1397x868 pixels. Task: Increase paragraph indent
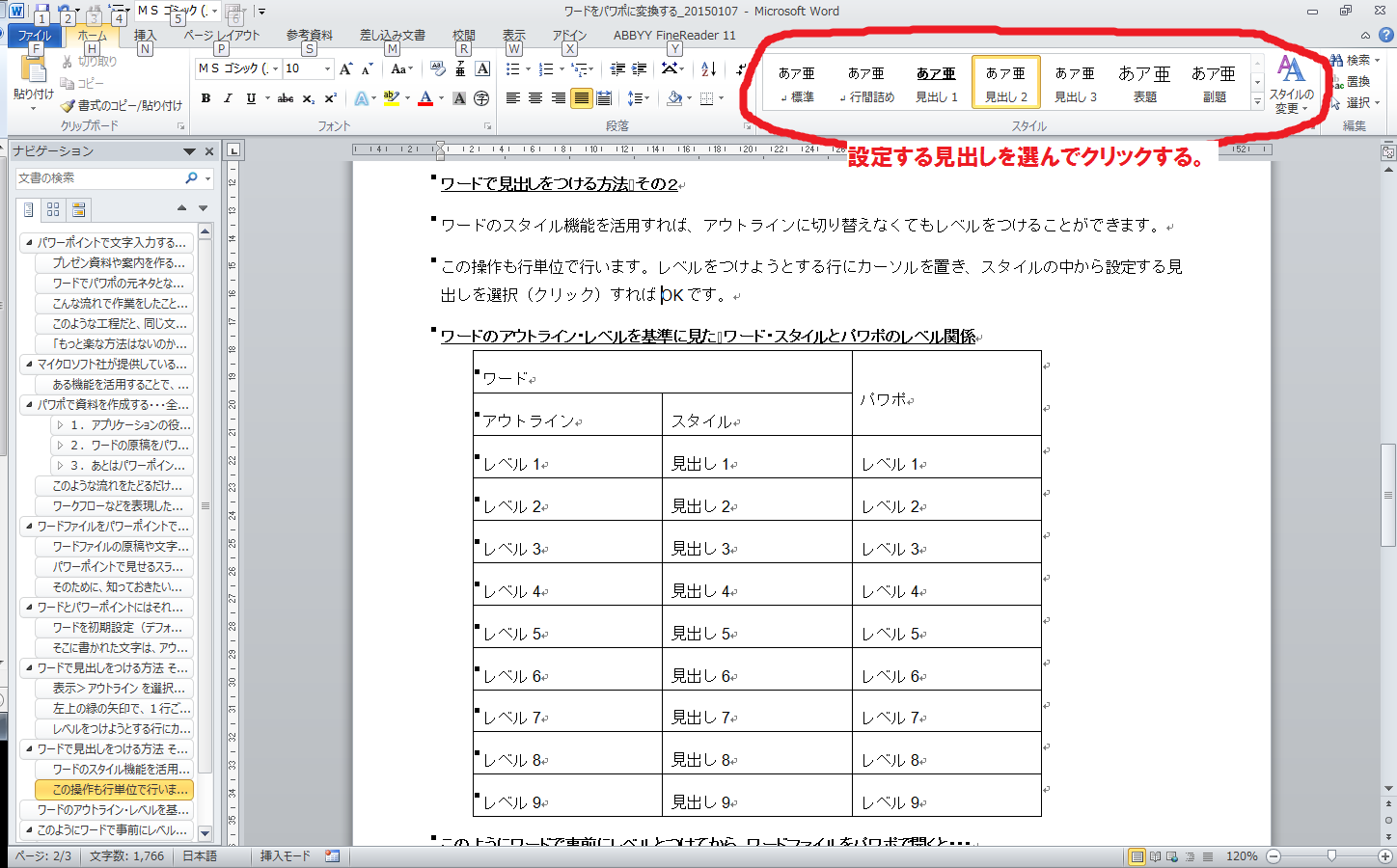point(639,69)
